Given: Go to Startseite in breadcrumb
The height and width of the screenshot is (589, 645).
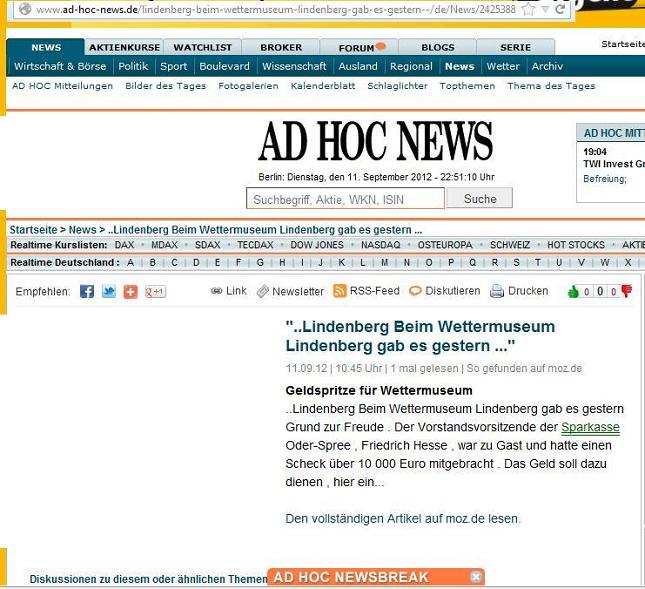Looking at the screenshot, I should coord(33,230).
